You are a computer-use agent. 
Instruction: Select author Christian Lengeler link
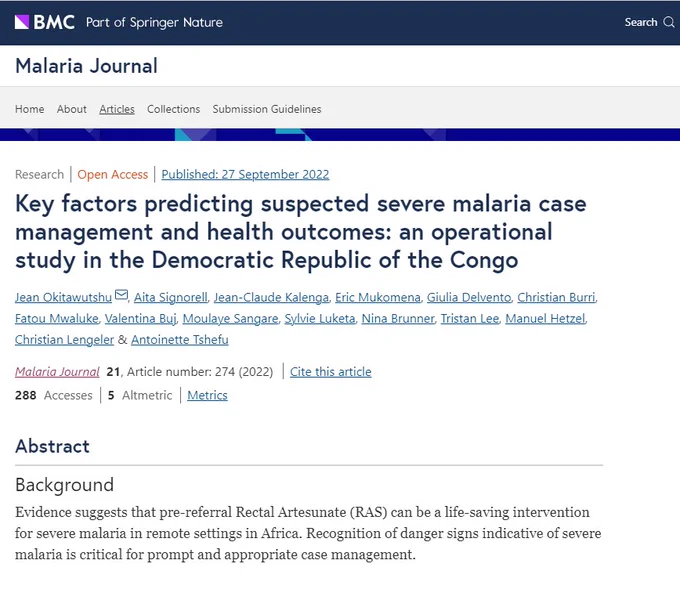[64, 340]
